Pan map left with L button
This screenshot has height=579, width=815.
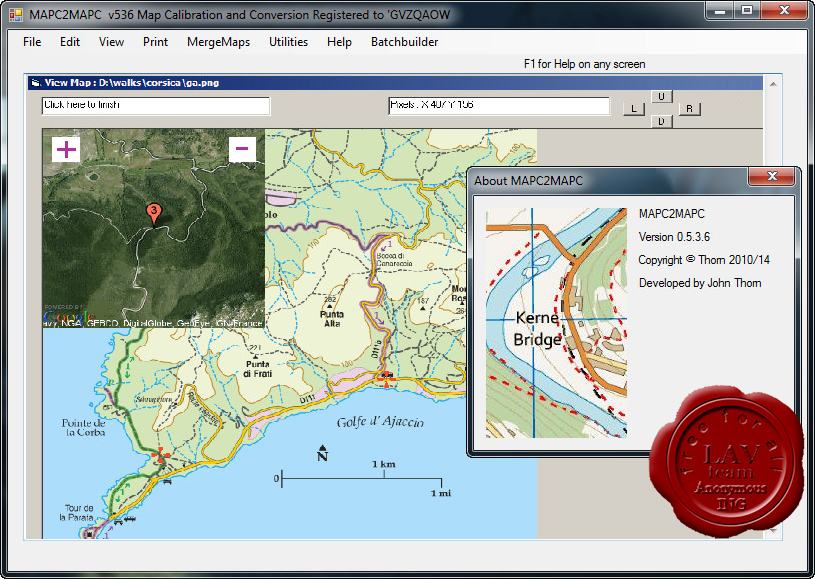coord(634,109)
